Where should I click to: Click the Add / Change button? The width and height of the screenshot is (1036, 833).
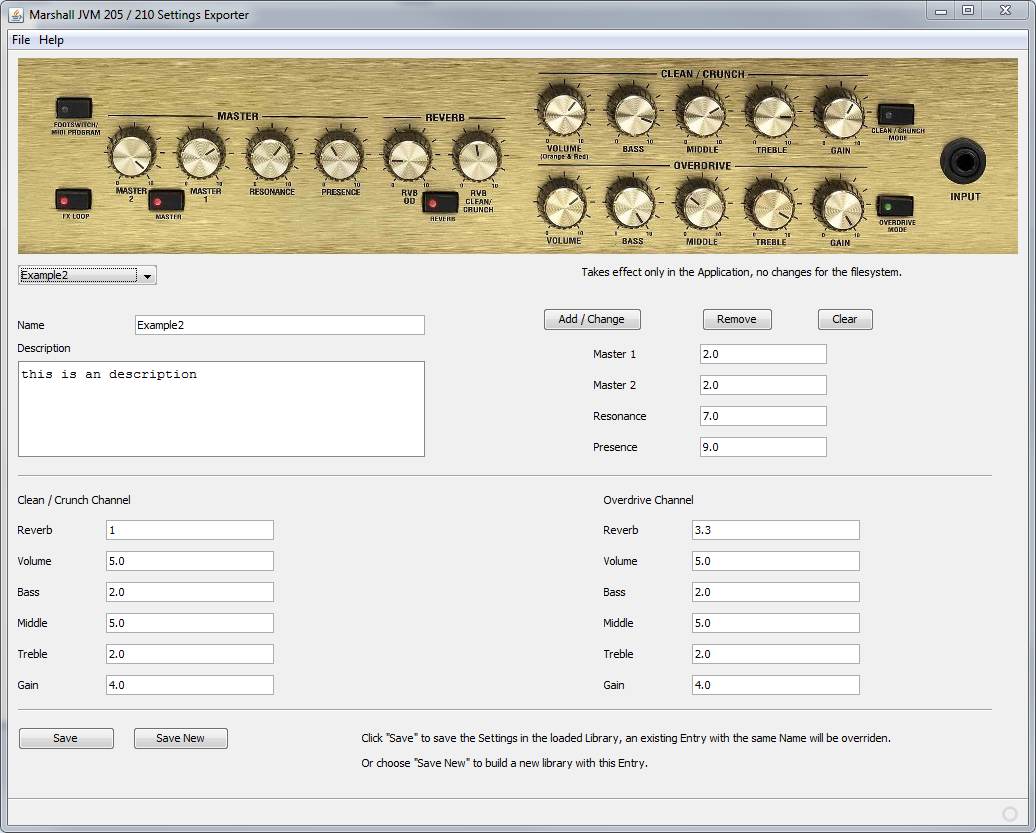pos(592,319)
